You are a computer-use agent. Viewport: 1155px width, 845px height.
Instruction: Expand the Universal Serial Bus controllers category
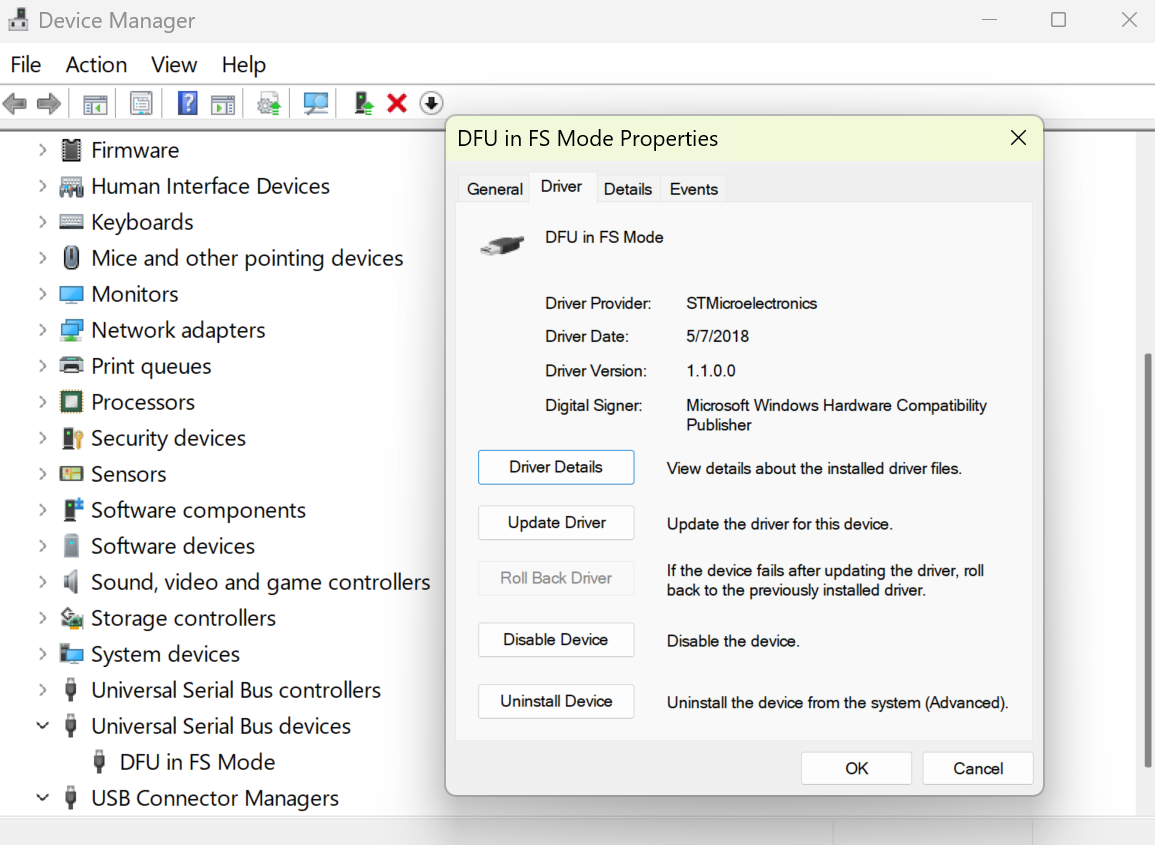pyautogui.click(x=42, y=690)
